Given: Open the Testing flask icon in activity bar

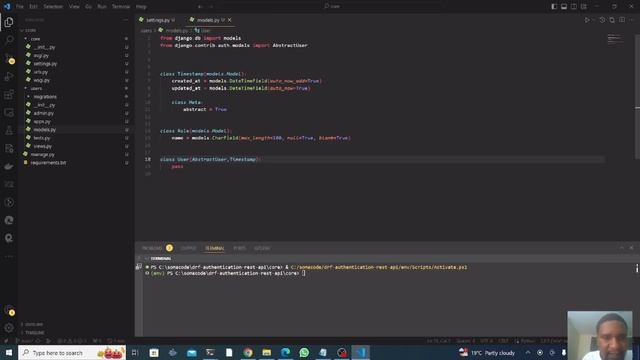Looking at the screenshot, I should pos(9,130).
